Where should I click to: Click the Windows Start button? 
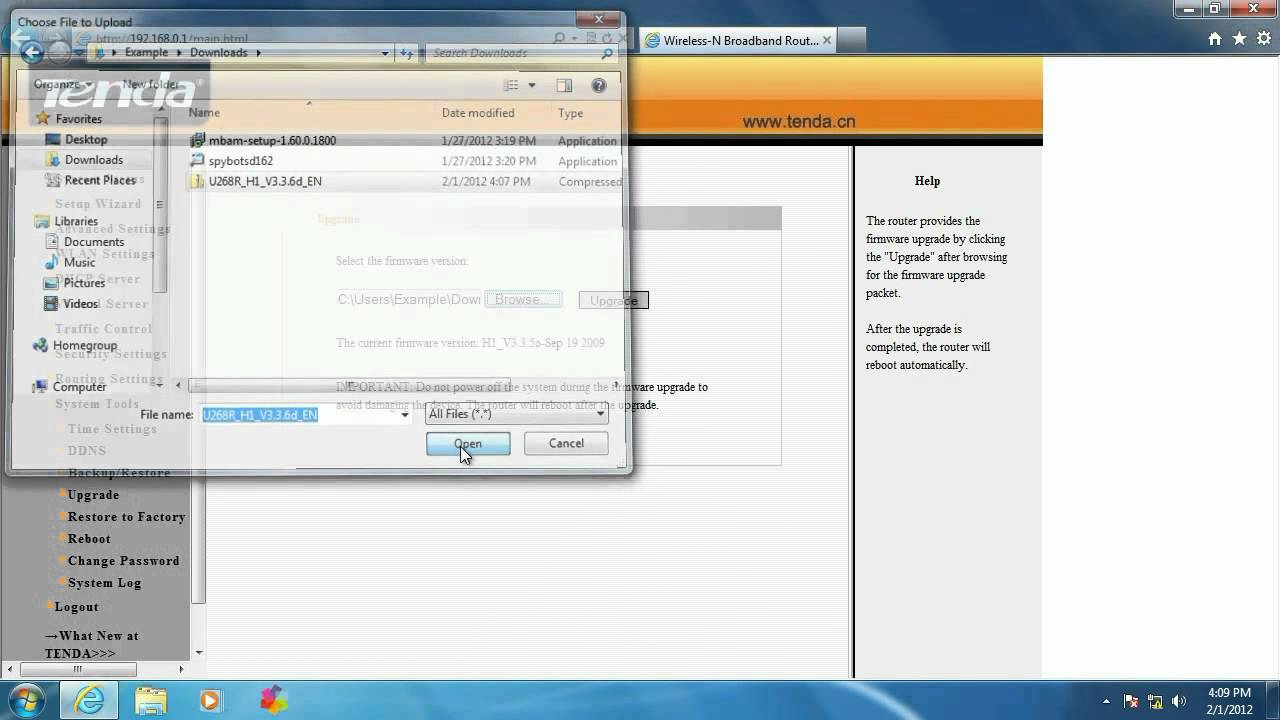pos(27,700)
